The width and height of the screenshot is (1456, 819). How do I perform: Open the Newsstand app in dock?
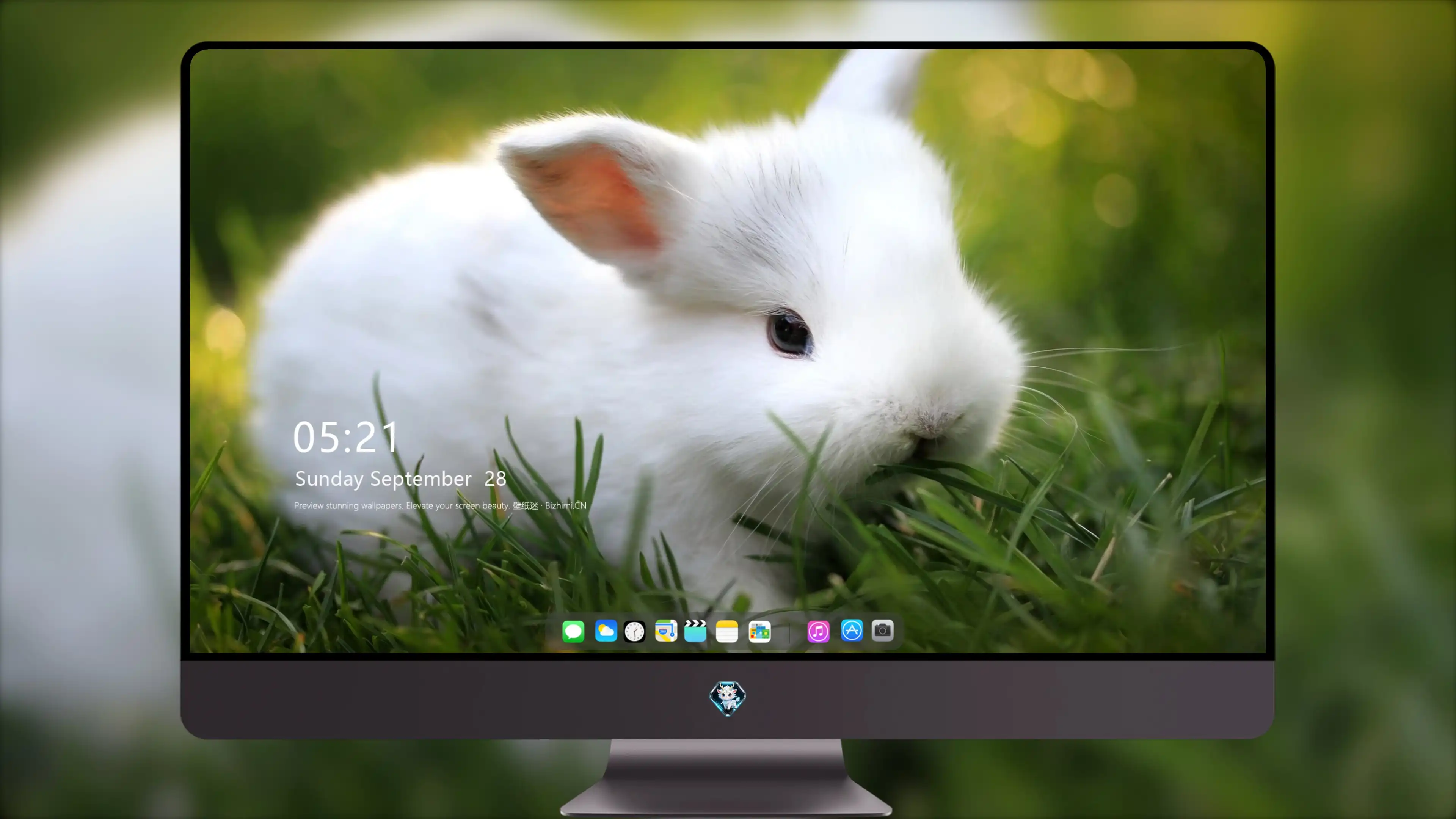click(x=759, y=631)
